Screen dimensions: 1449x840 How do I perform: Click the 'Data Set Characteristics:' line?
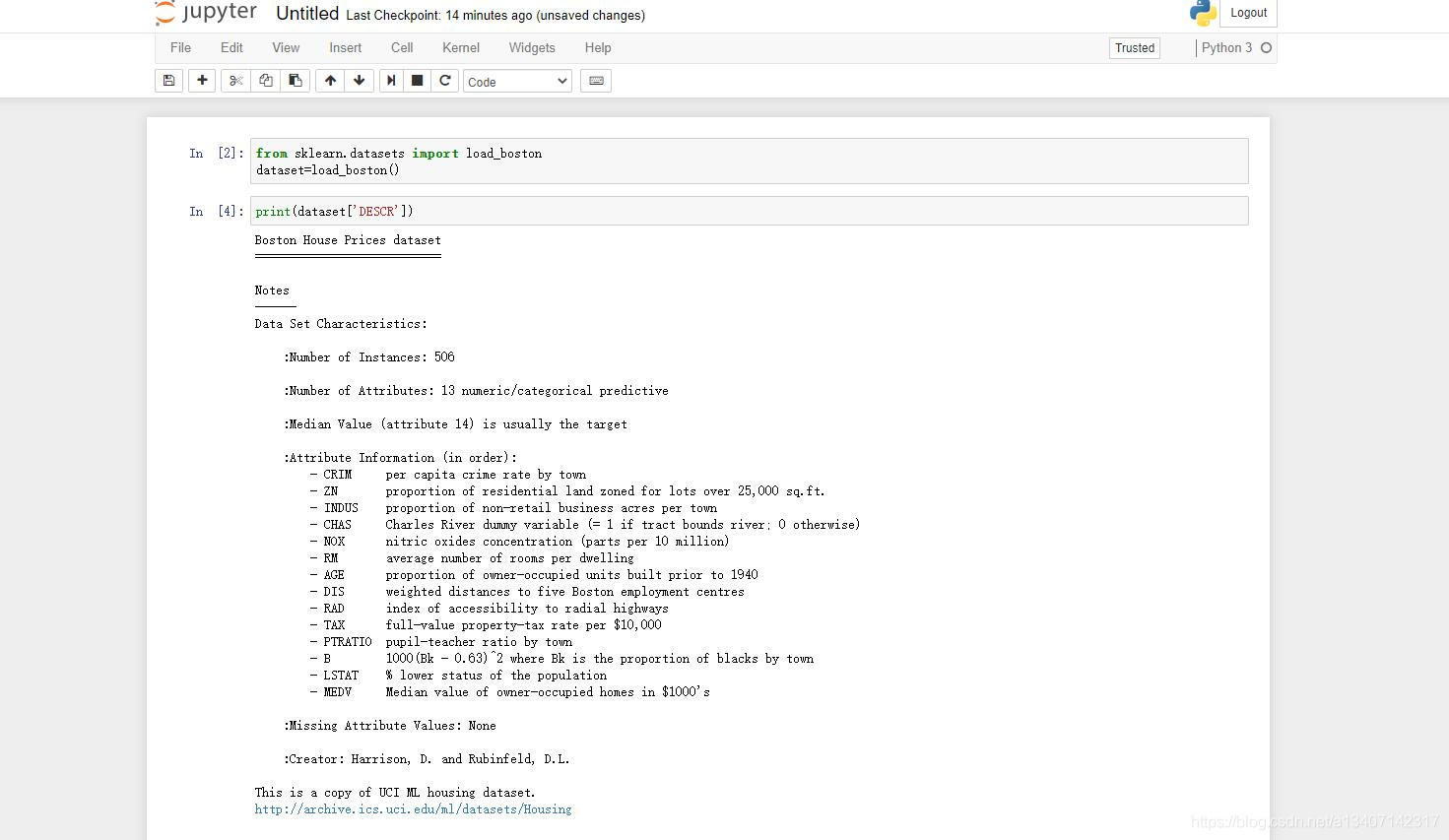[341, 324]
